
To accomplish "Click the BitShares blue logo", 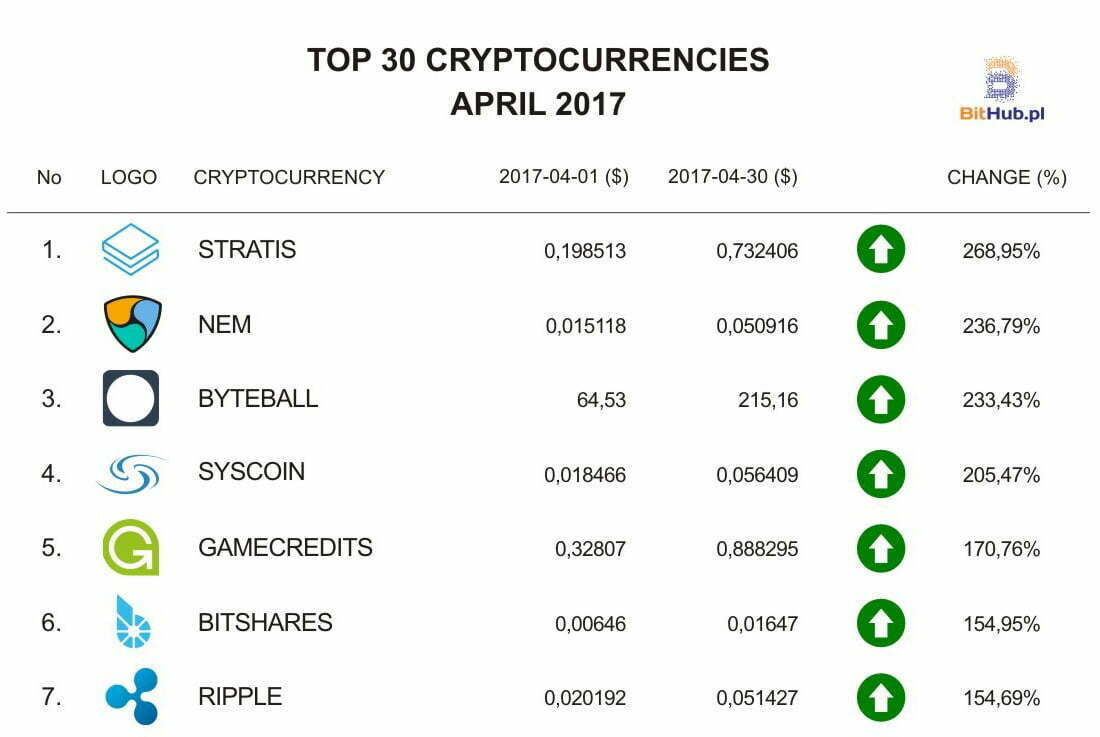I will tap(132, 621).
